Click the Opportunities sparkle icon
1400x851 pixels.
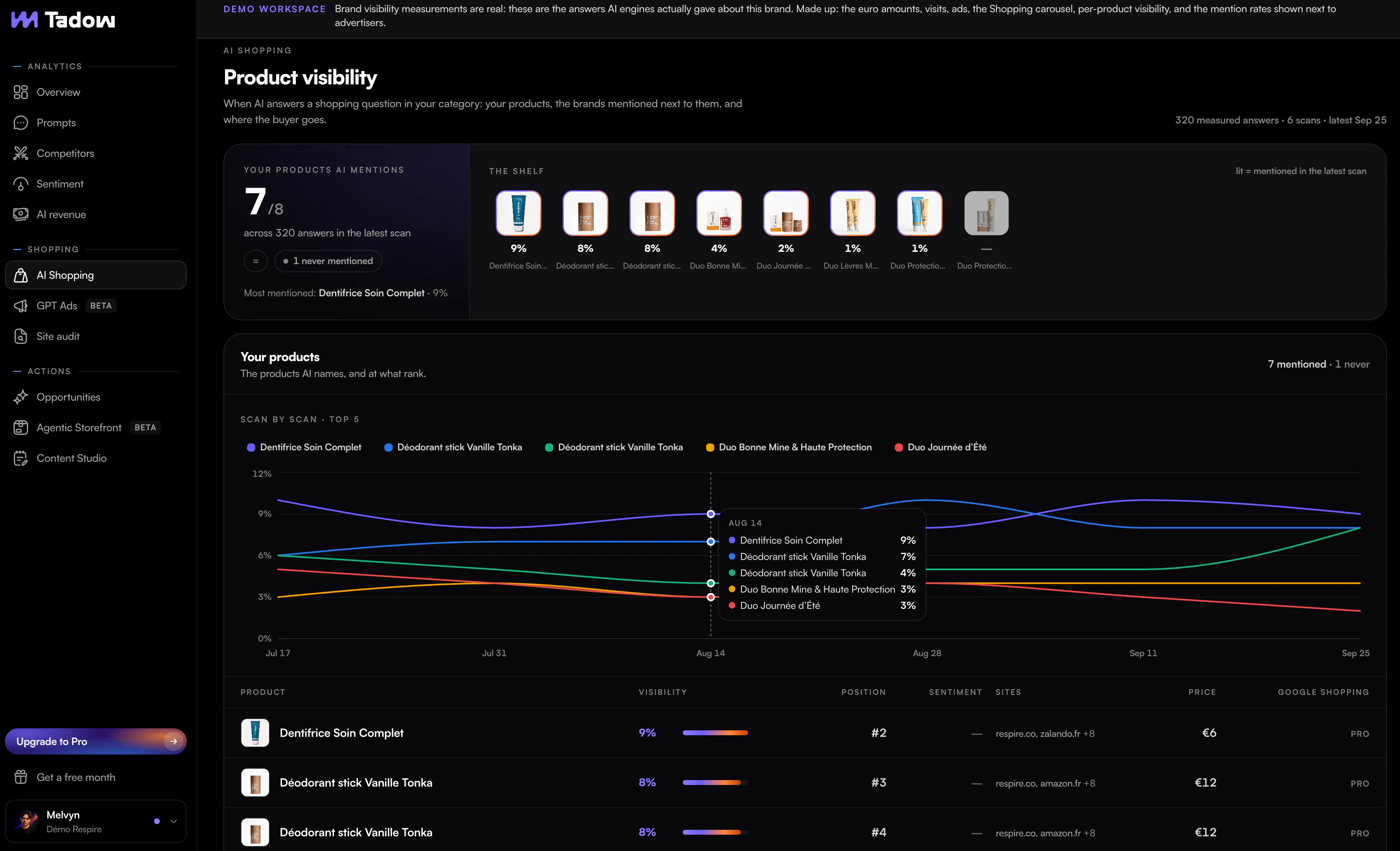pyautogui.click(x=20, y=397)
